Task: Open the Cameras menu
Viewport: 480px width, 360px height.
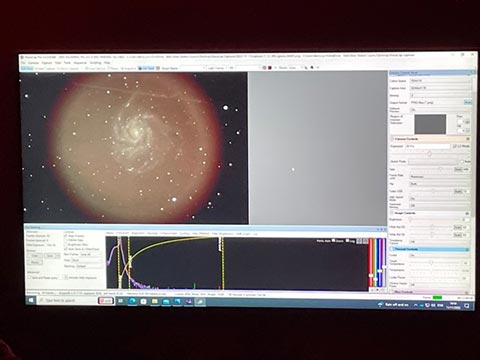Action: (x=33, y=63)
